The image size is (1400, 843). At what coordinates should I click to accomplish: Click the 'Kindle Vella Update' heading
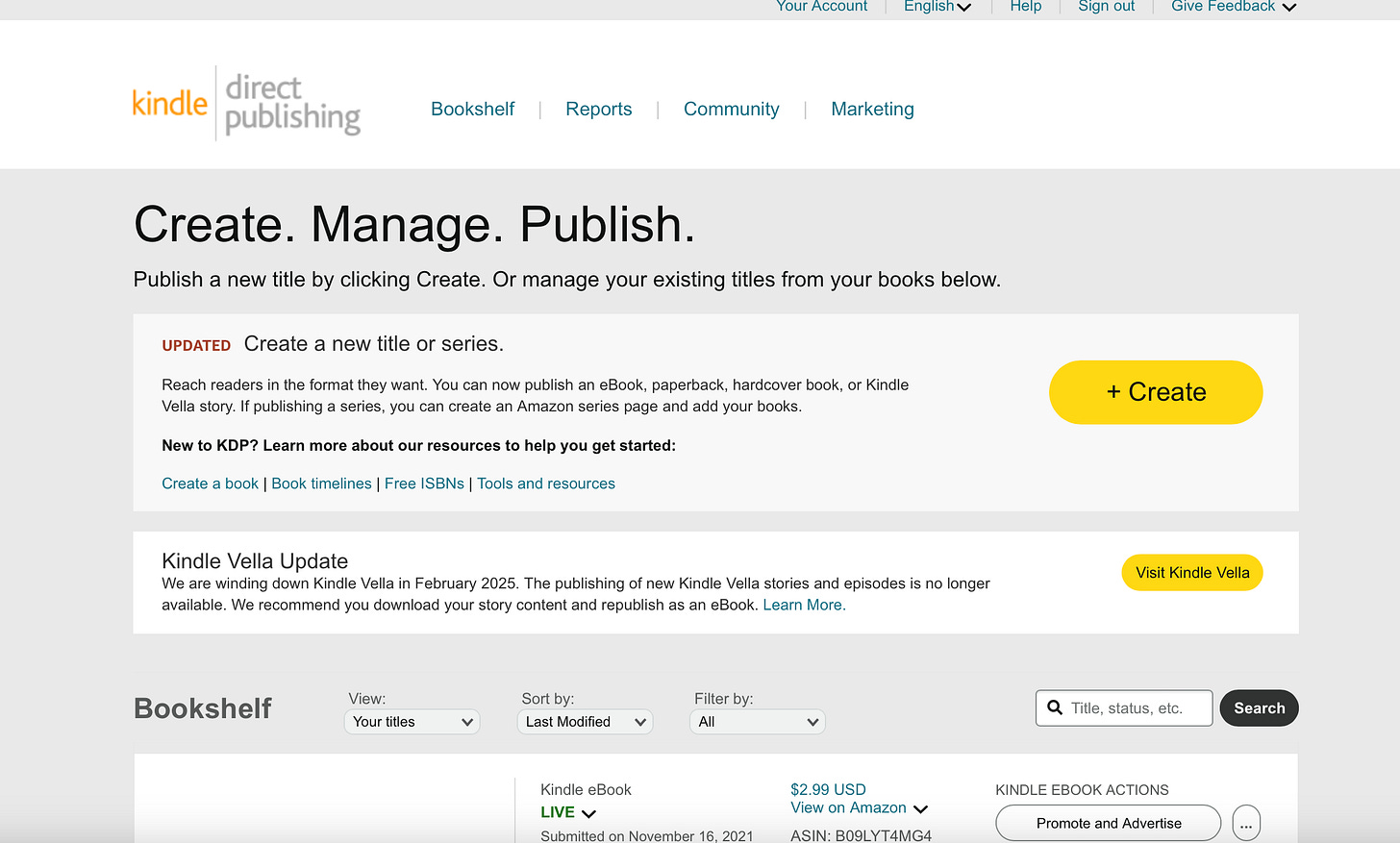coord(255,561)
